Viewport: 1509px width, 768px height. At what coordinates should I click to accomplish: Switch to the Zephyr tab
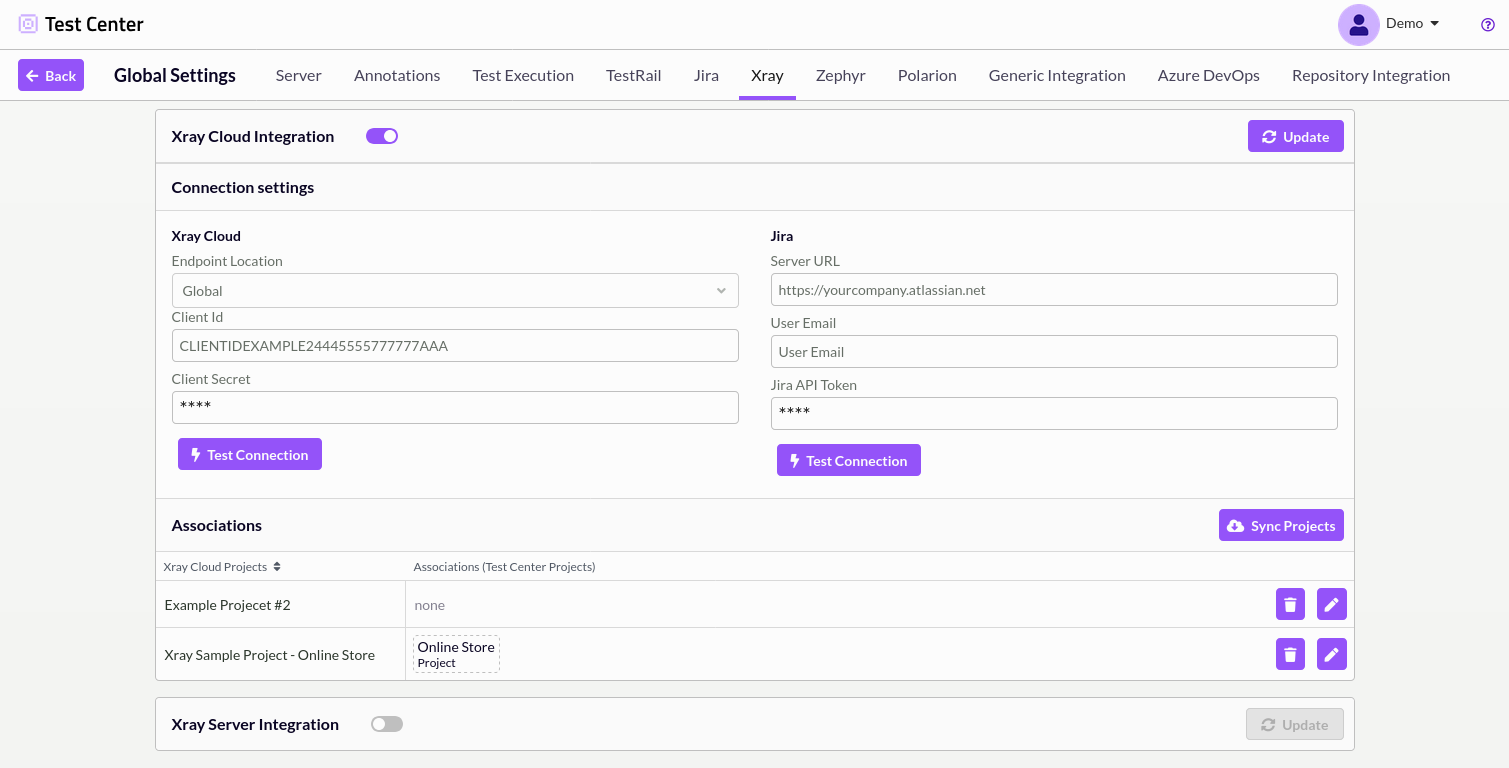pos(840,76)
